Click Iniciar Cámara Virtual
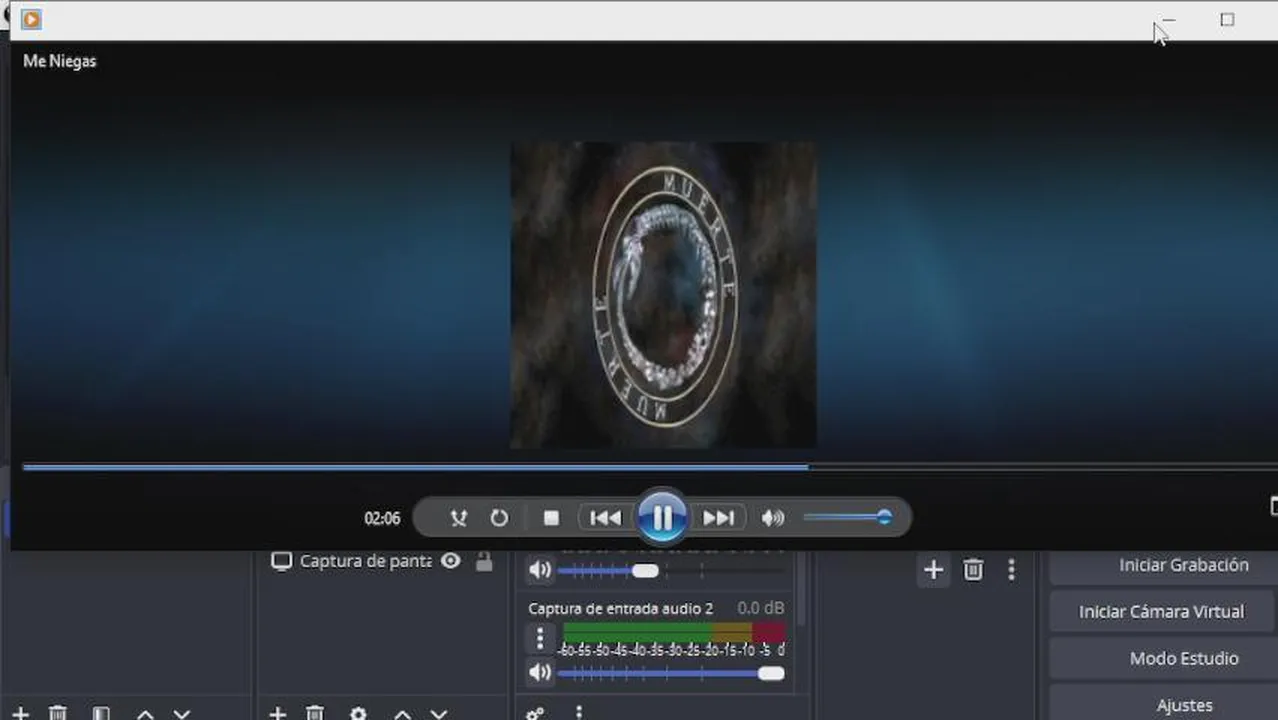The height and width of the screenshot is (720, 1278). pos(1163,611)
